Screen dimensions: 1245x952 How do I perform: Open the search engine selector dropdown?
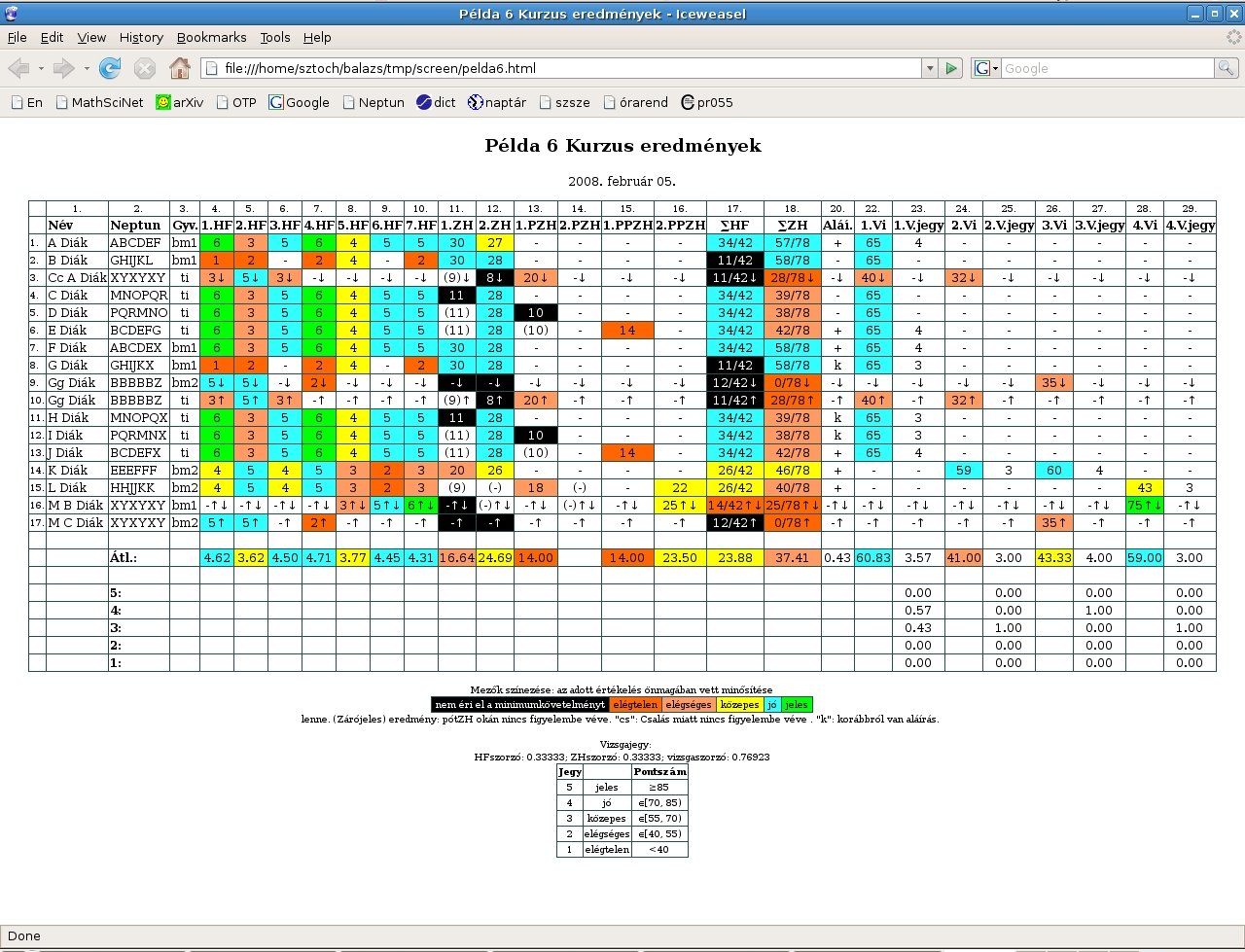click(986, 69)
